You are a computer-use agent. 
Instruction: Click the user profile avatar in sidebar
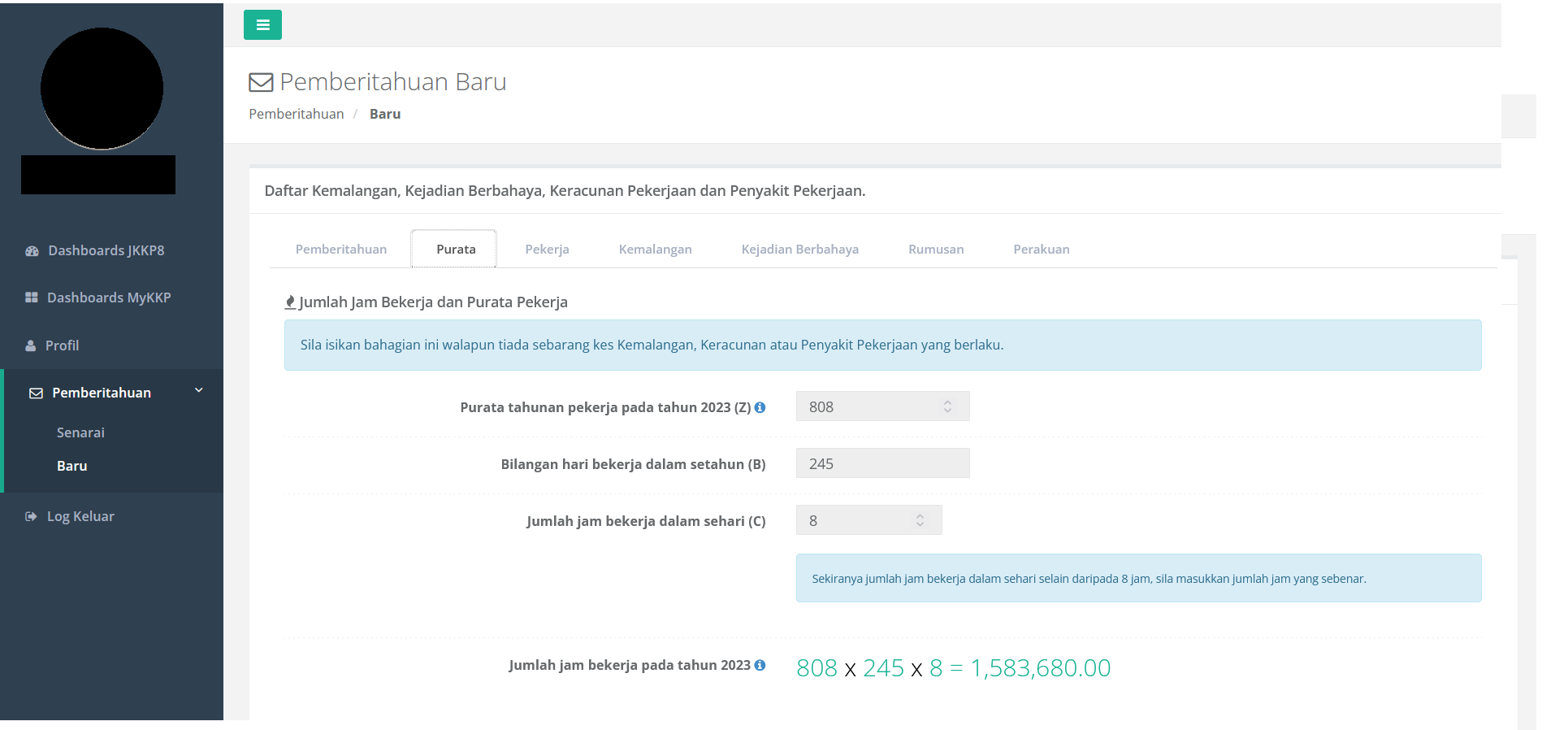pos(102,89)
